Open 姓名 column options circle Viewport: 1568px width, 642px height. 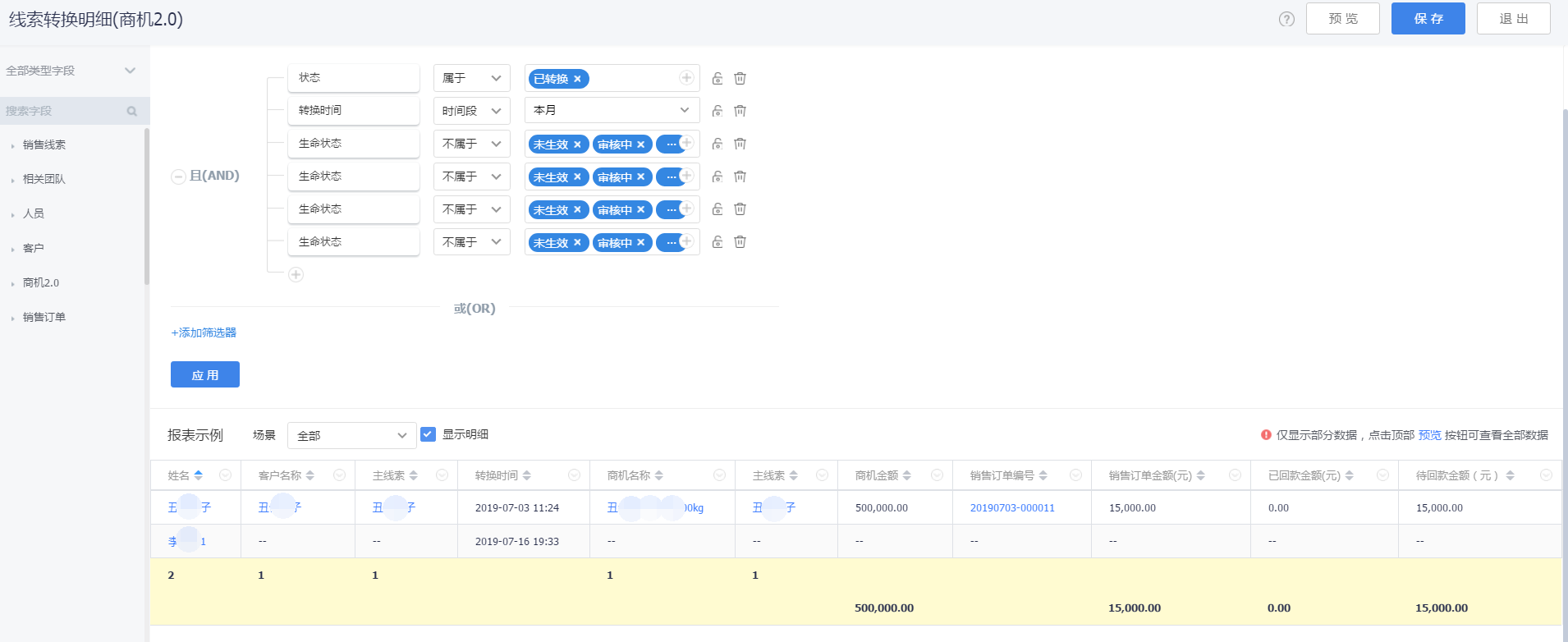(x=225, y=475)
